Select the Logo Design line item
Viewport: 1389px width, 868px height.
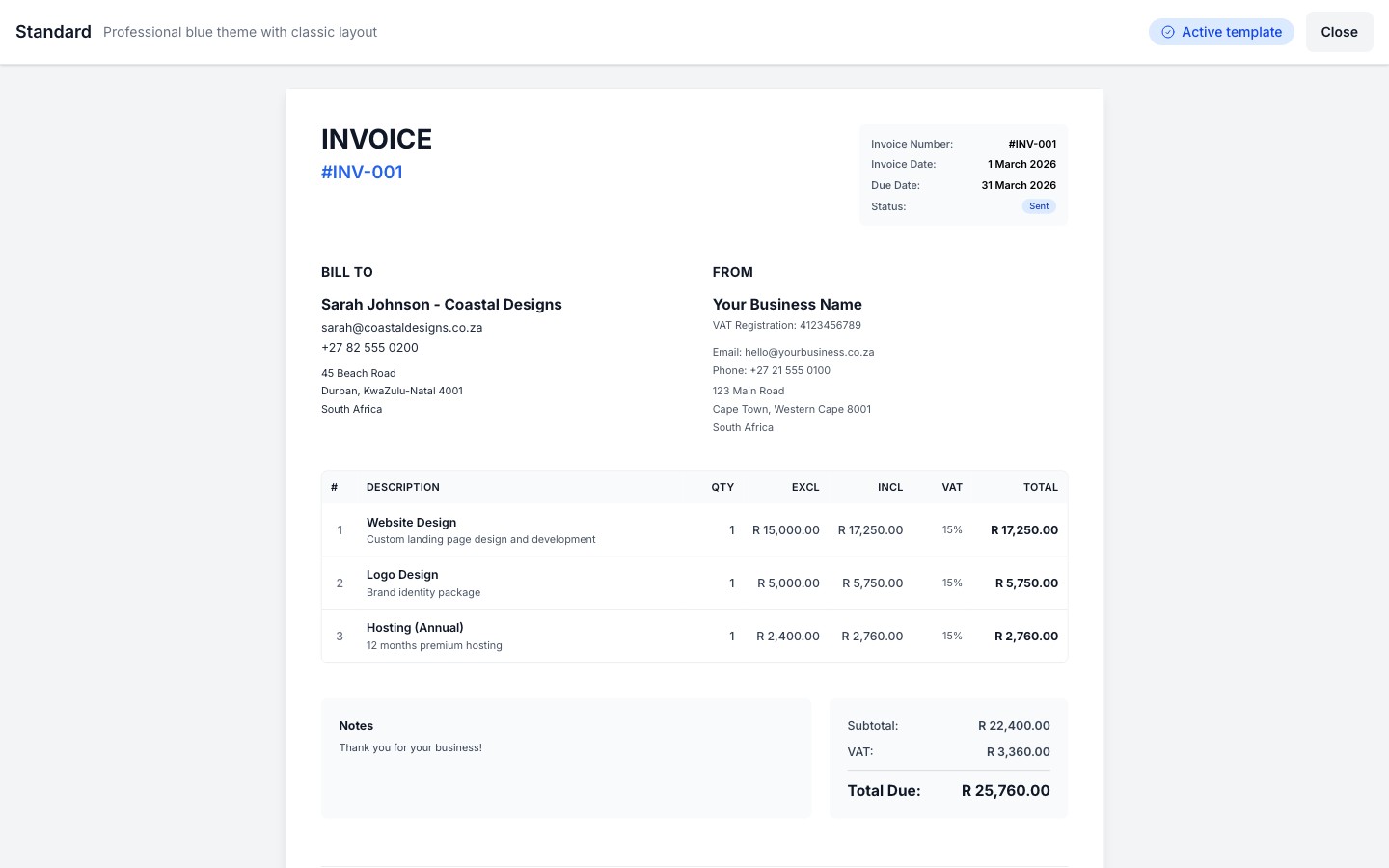point(402,575)
